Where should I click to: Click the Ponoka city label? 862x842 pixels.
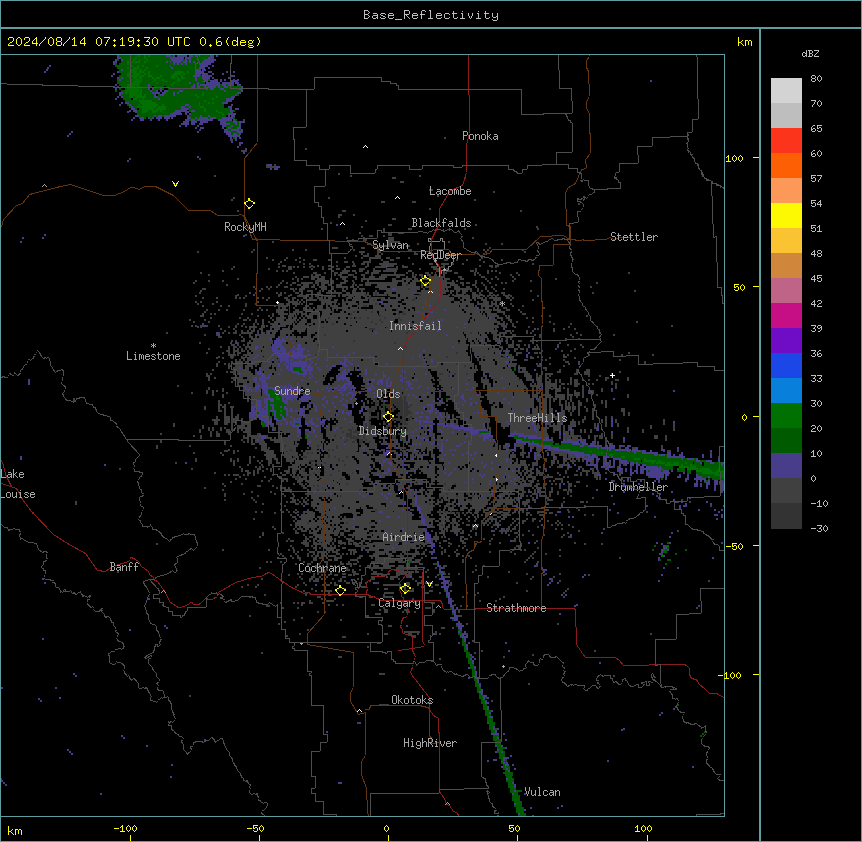pos(480,136)
